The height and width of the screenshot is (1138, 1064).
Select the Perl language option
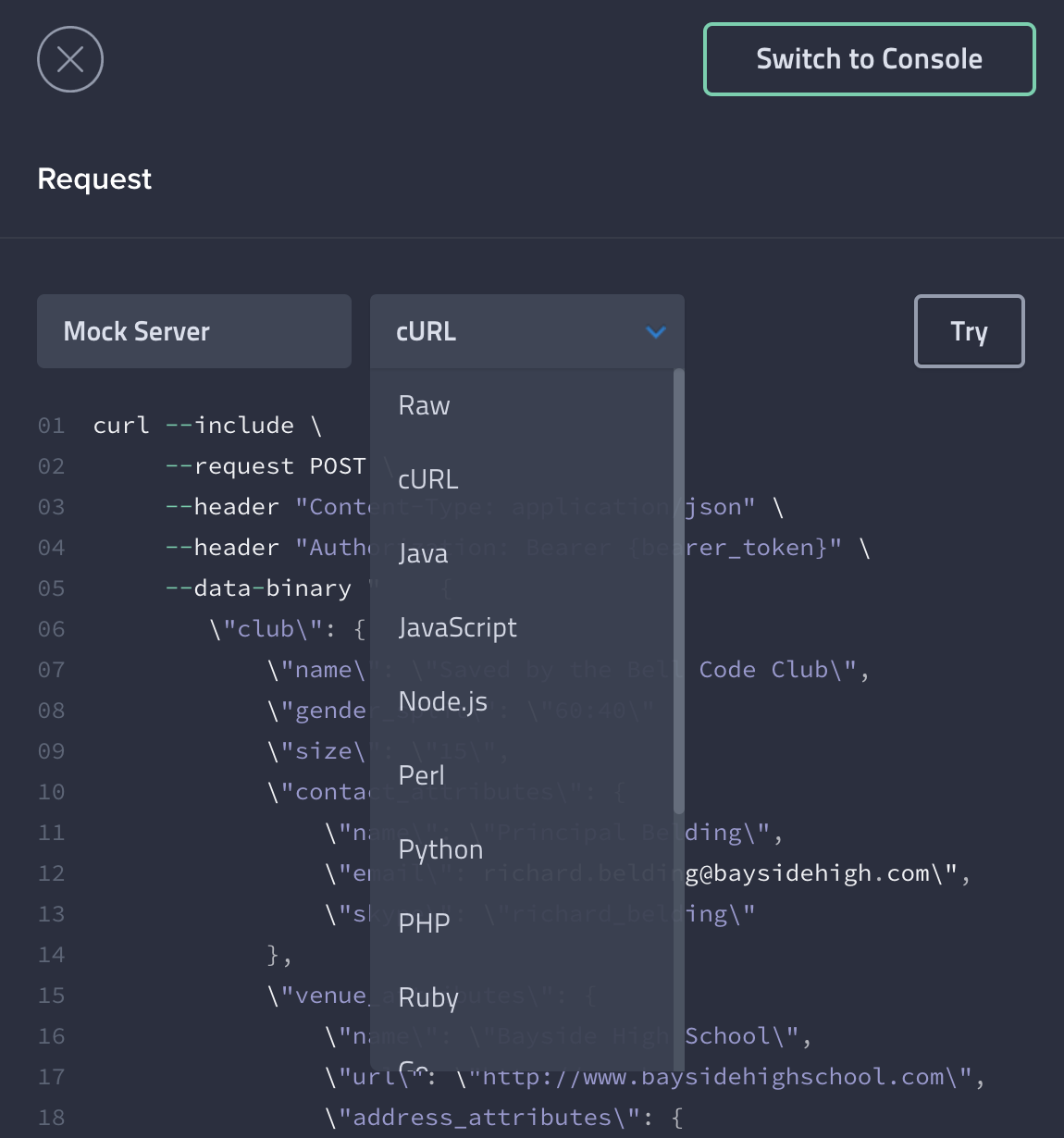coord(421,775)
